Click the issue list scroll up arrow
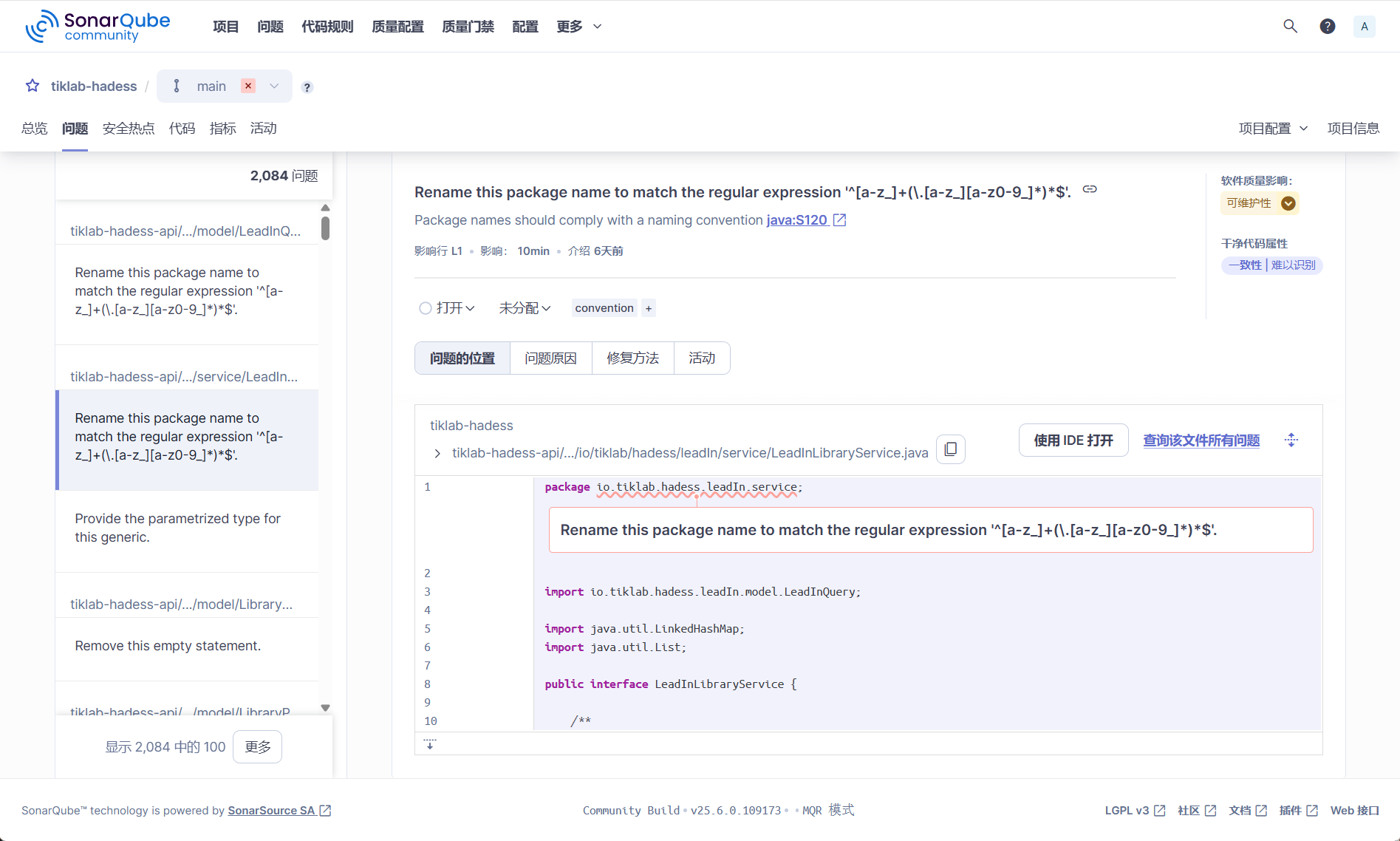Image resolution: width=1400 pixels, height=841 pixels. pyautogui.click(x=325, y=208)
